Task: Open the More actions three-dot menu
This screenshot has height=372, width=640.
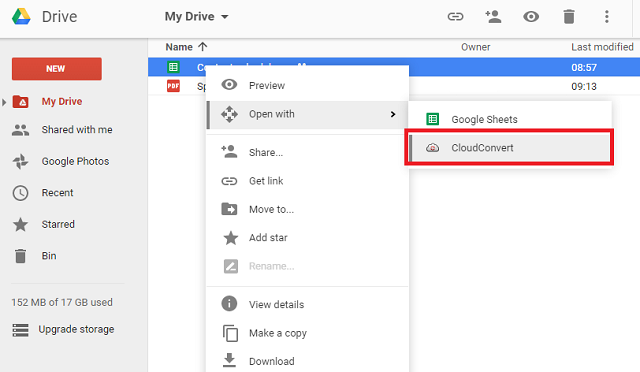Action: pos(607,17)
